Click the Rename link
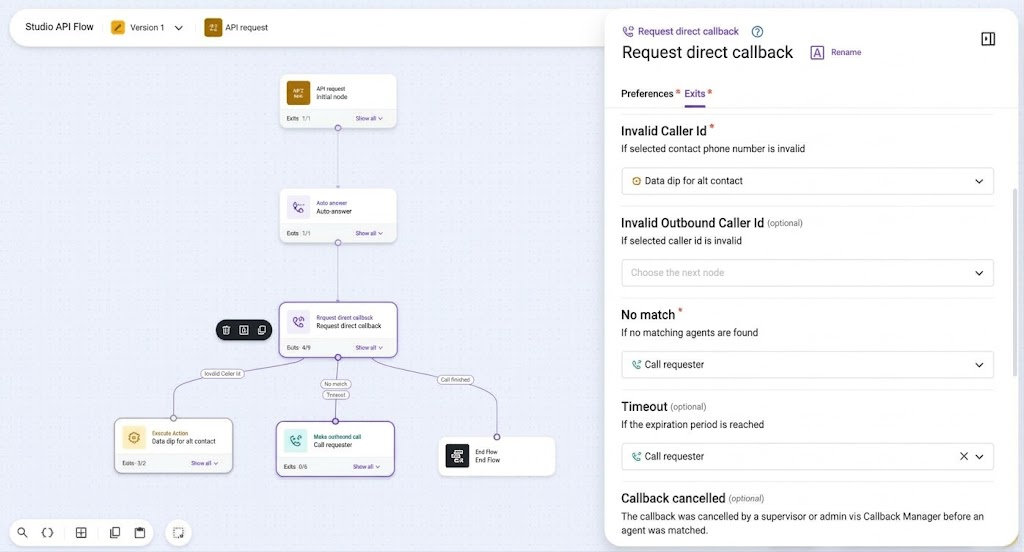Screen dimensions: 1024x552 (846, 52)
